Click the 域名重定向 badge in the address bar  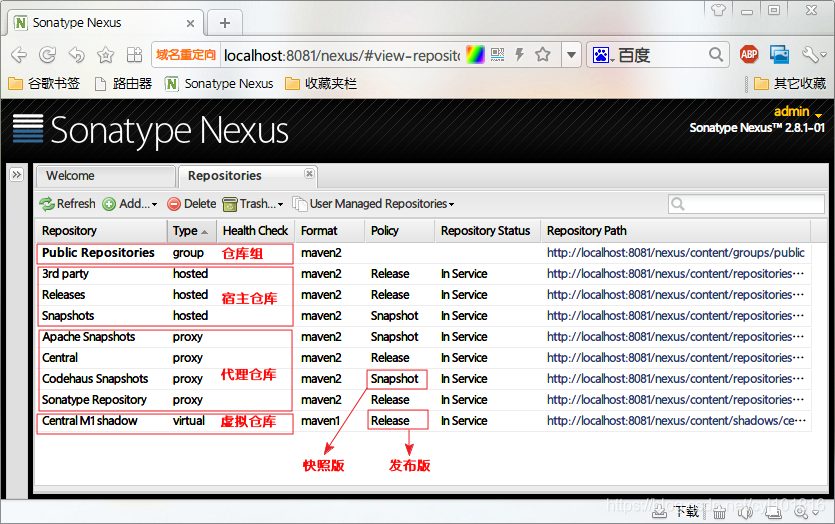[x=186, y=54]
